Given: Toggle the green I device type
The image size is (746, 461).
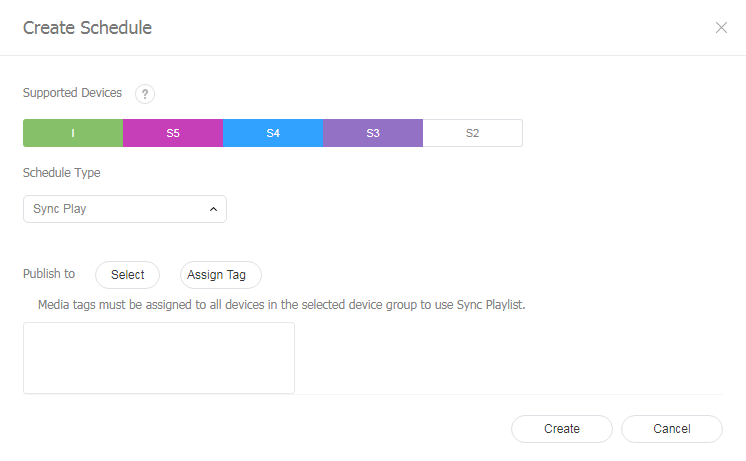Looking at the screenshot, I should [73, 133].
